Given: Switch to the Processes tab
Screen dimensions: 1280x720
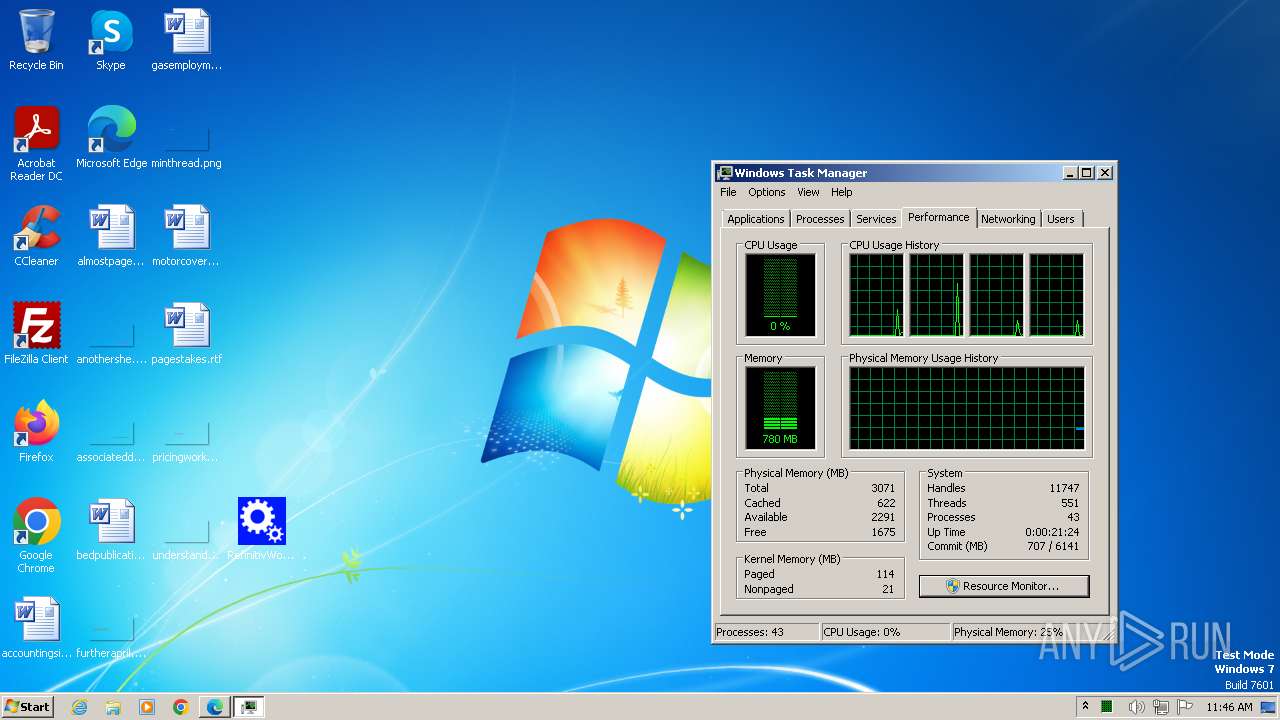Looking at the screenshot, I should pos(820,219).
